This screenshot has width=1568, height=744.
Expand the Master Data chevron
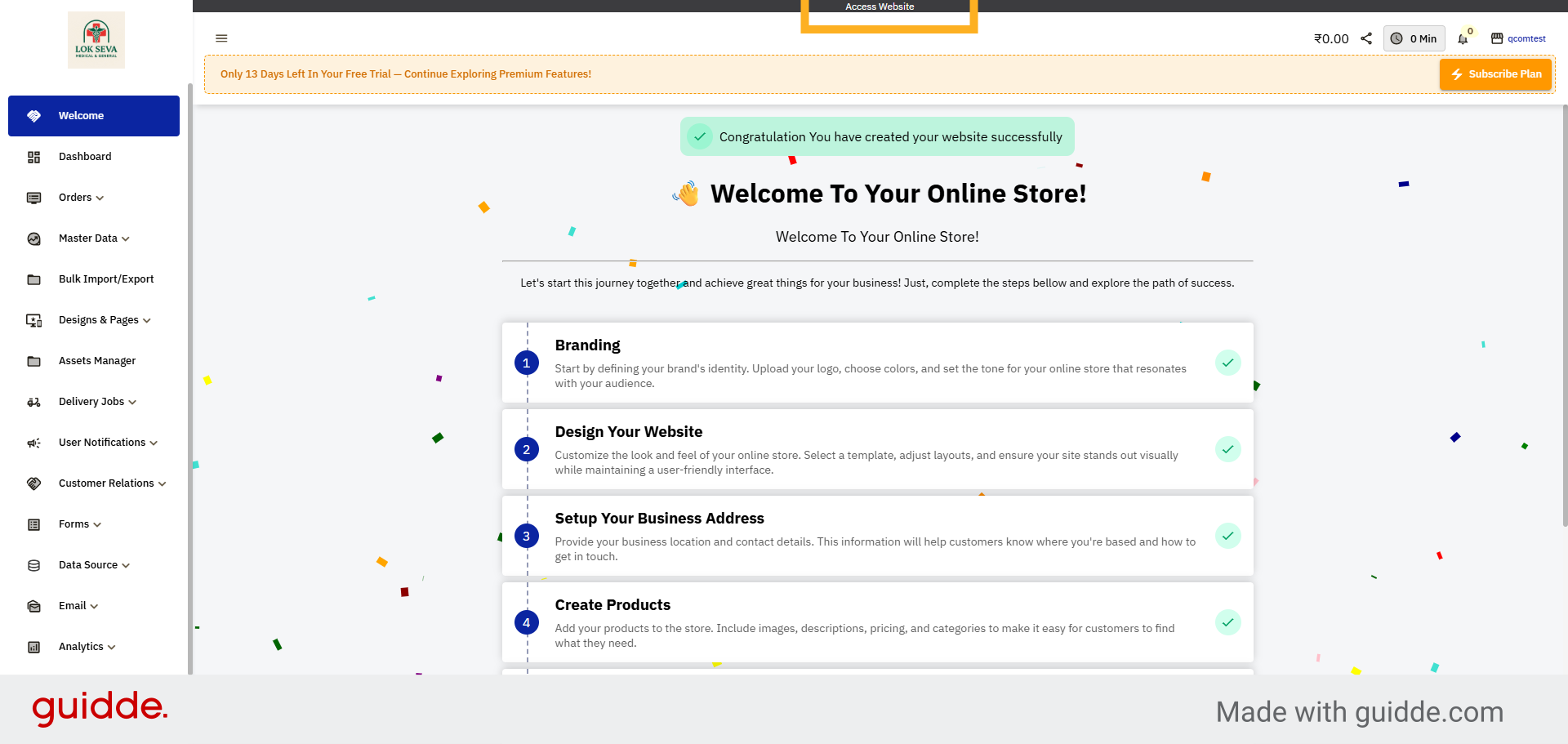tap(126, 239)
